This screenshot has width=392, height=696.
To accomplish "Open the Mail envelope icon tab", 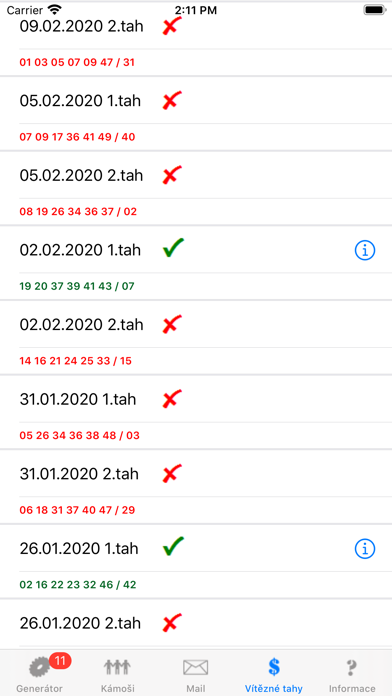I will point(196,667).
